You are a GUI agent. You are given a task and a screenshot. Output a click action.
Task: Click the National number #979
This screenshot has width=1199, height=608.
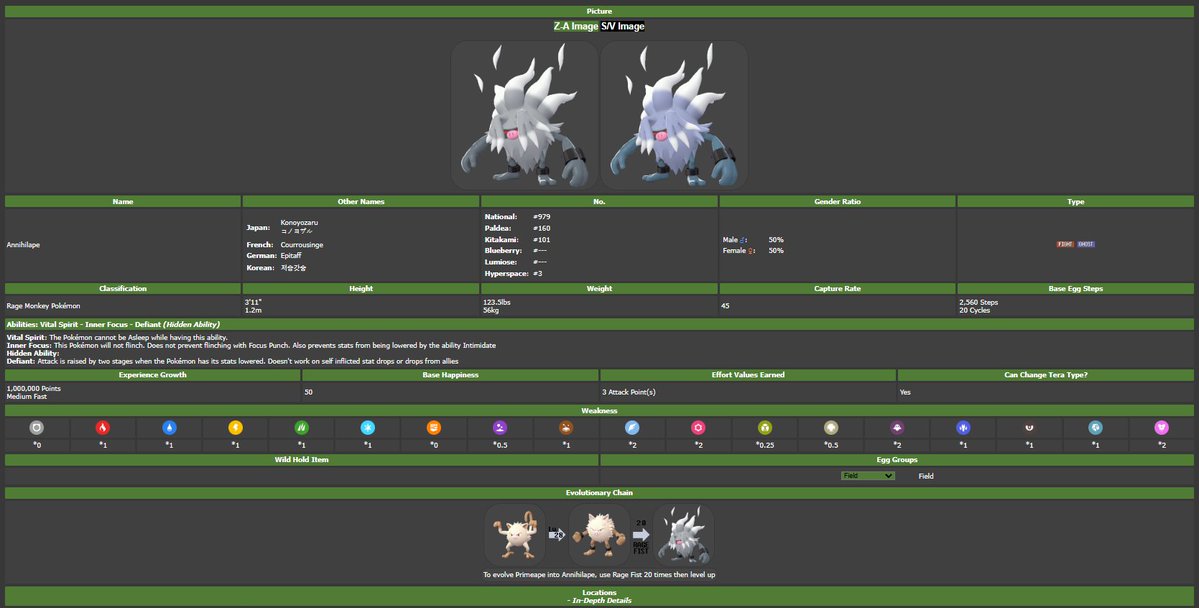pyautogui.click(x=541, y=216)
